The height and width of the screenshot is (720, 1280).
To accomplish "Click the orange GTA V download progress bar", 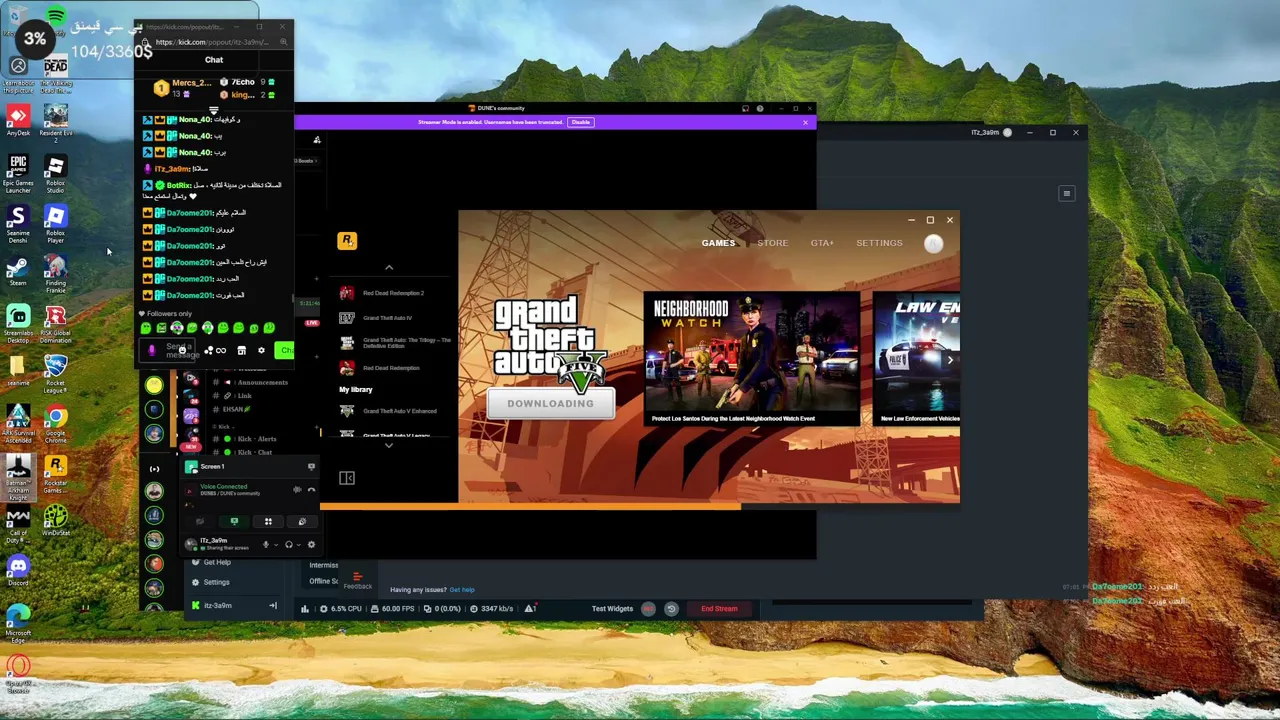I will click(x=530, y=506).
